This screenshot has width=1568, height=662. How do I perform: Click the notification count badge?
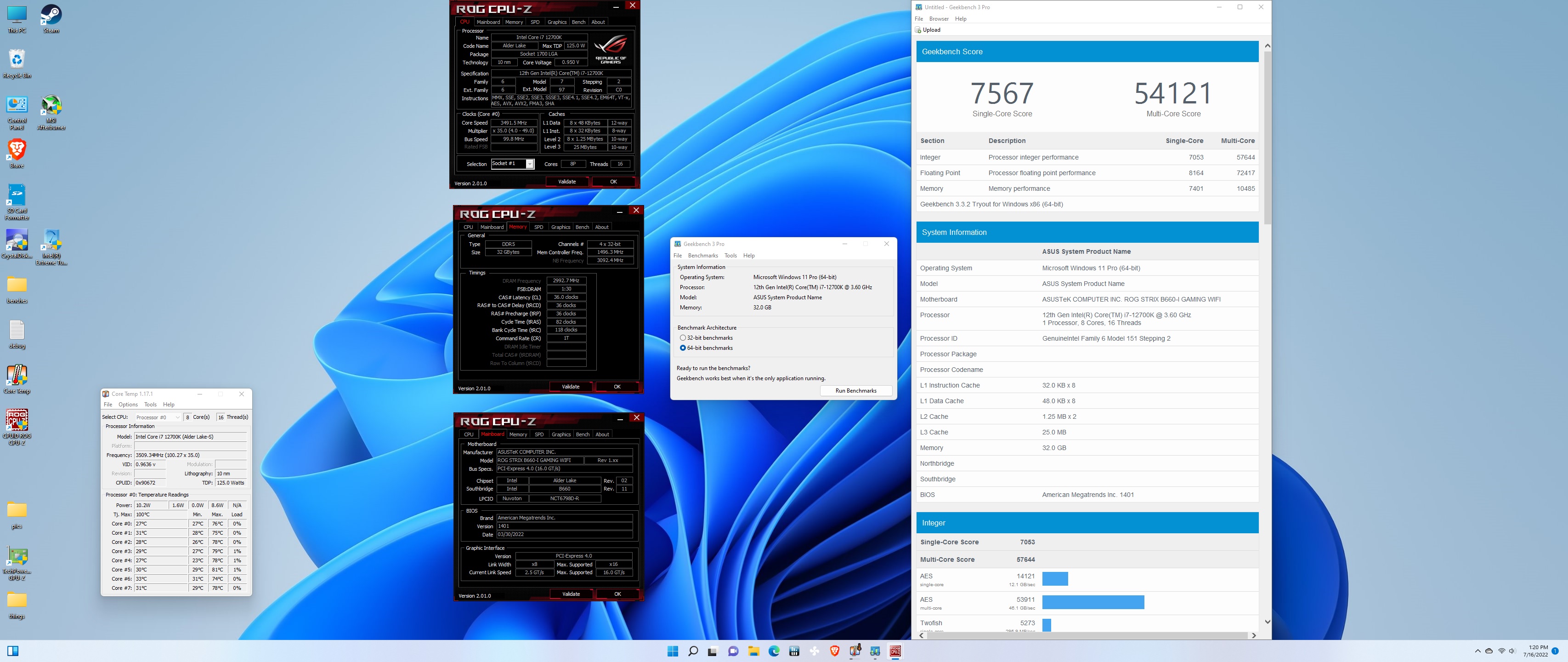[x=1555, y=651]
